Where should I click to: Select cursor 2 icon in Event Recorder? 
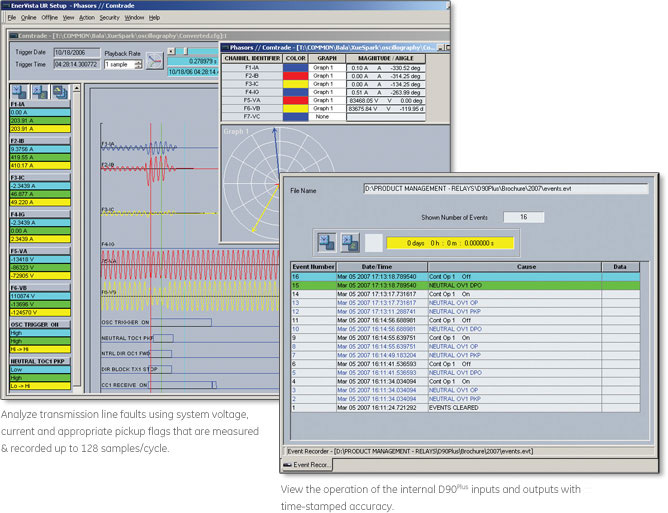click(x=350, y=242)
